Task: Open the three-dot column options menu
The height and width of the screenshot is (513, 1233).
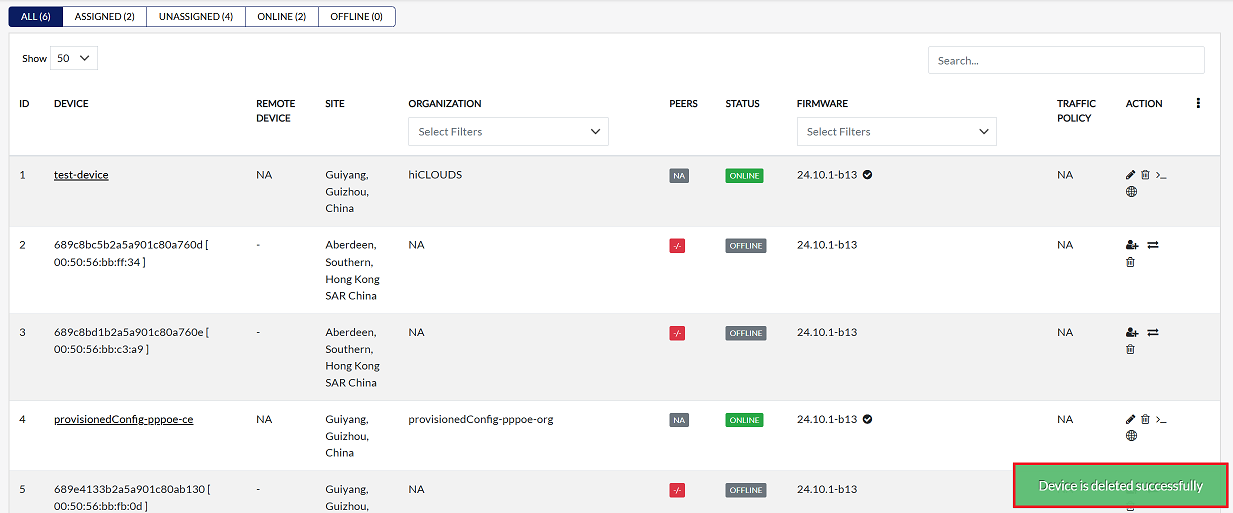Action: coord(1198,103)
